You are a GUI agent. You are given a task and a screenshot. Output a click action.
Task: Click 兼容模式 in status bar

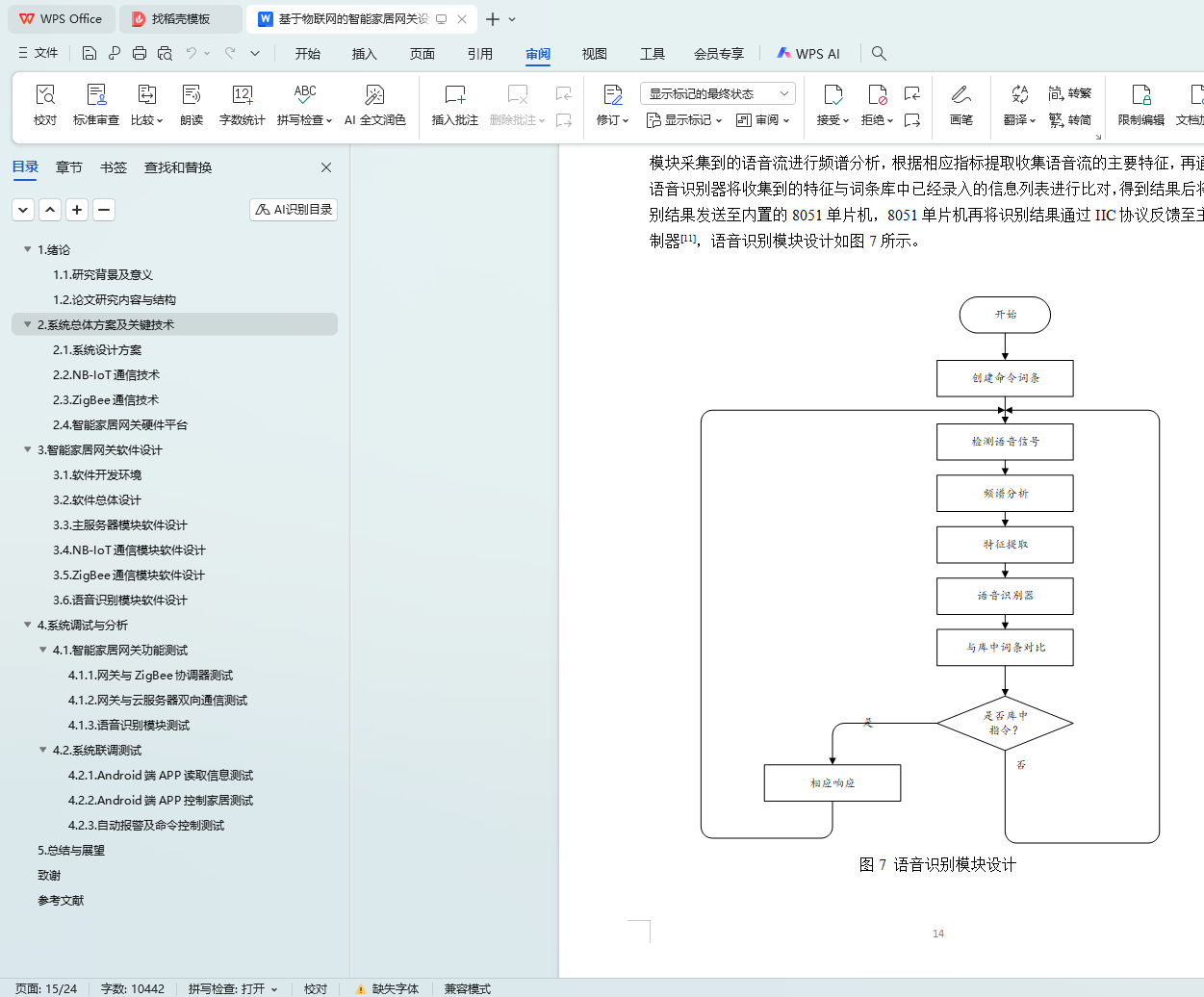(x=468, y=988)
